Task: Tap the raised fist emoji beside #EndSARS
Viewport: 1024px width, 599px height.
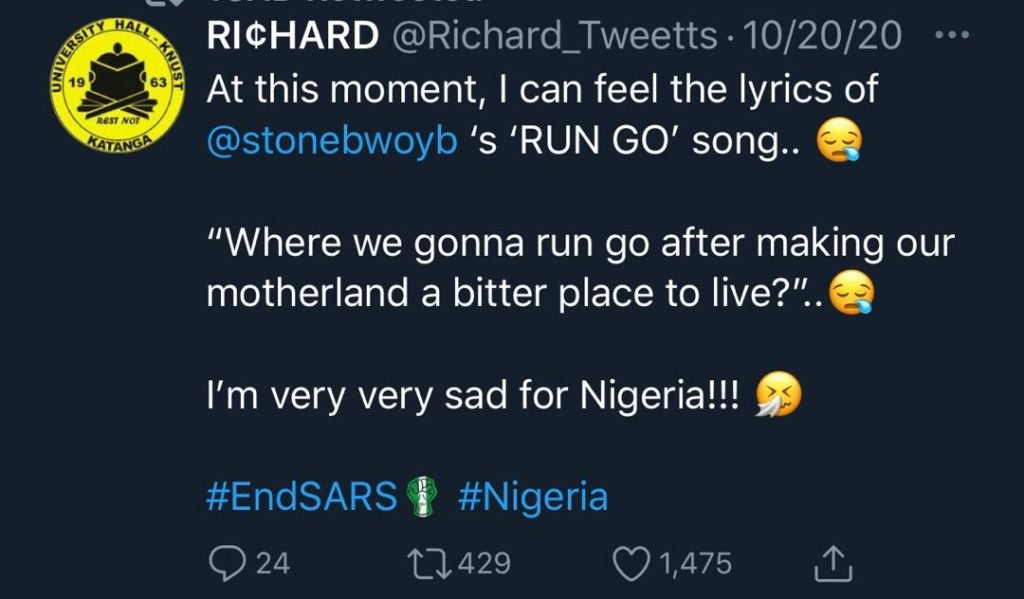Action: coord(422,496)
